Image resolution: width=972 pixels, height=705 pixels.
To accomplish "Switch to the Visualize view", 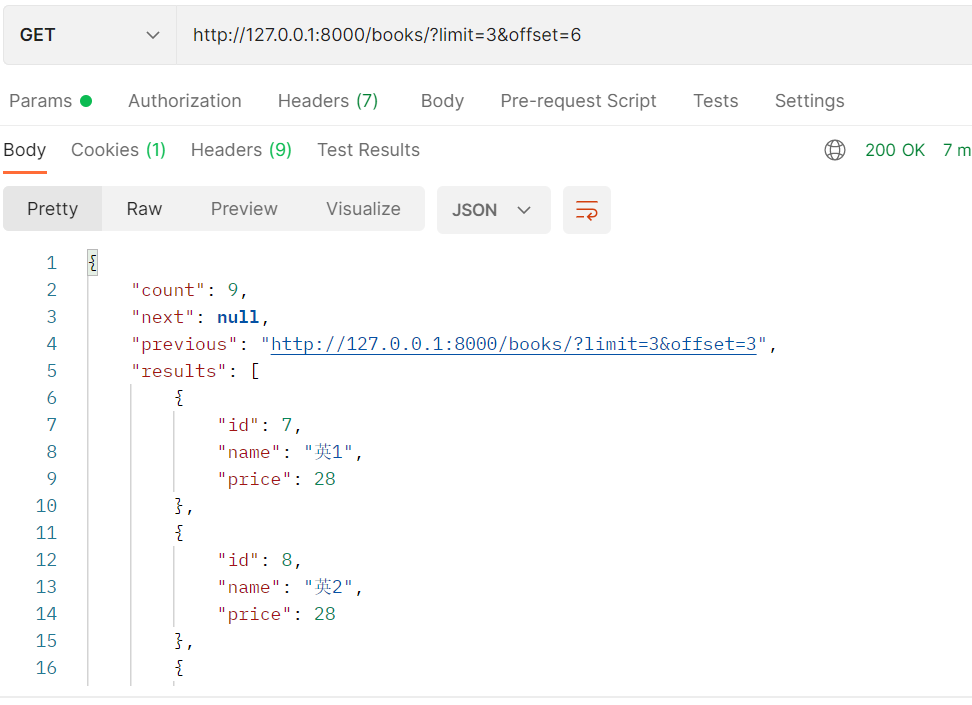I will (363, 209).
